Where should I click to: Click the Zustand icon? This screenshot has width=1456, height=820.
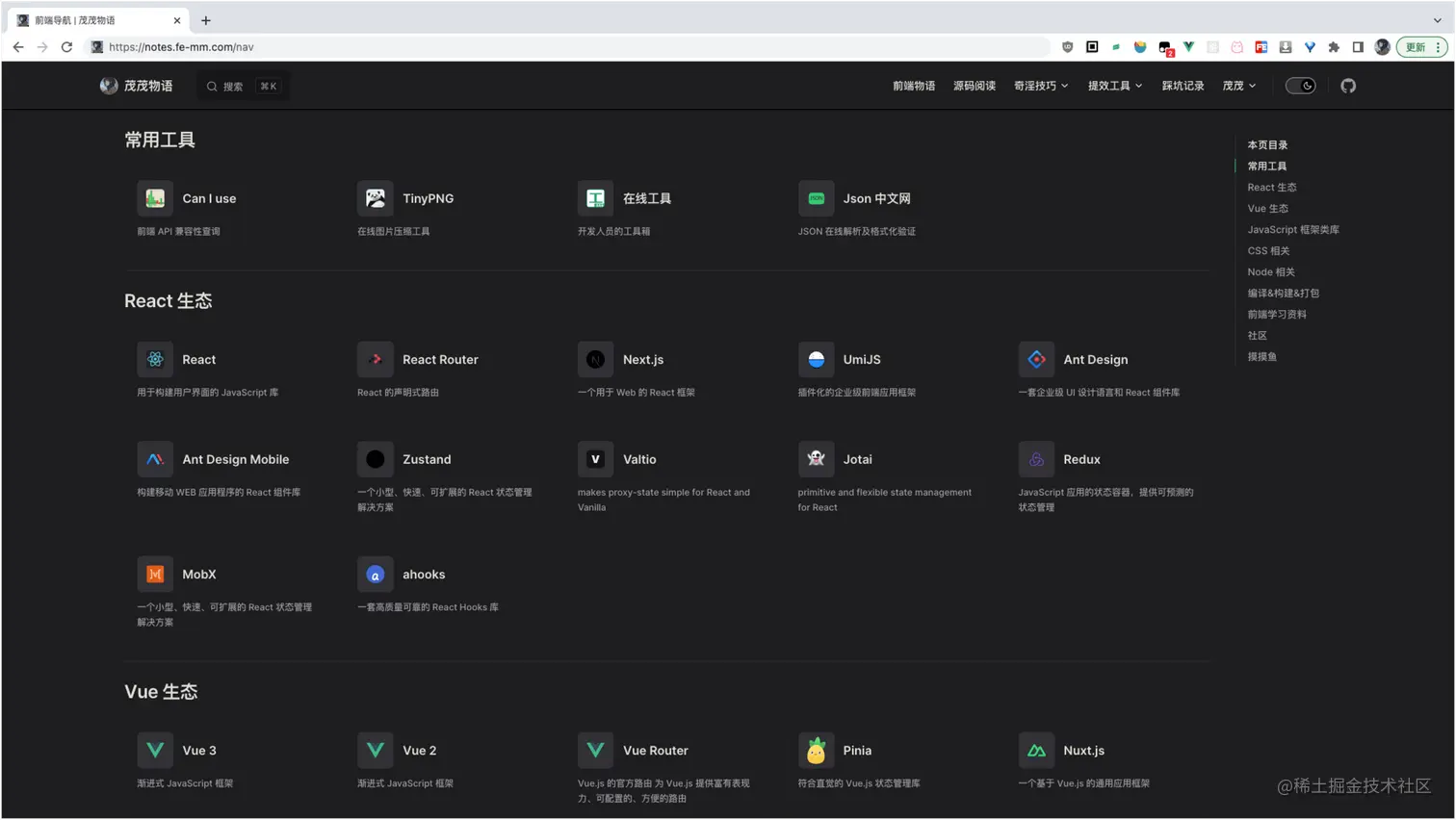pyautogui.click(x=376, y=459)
